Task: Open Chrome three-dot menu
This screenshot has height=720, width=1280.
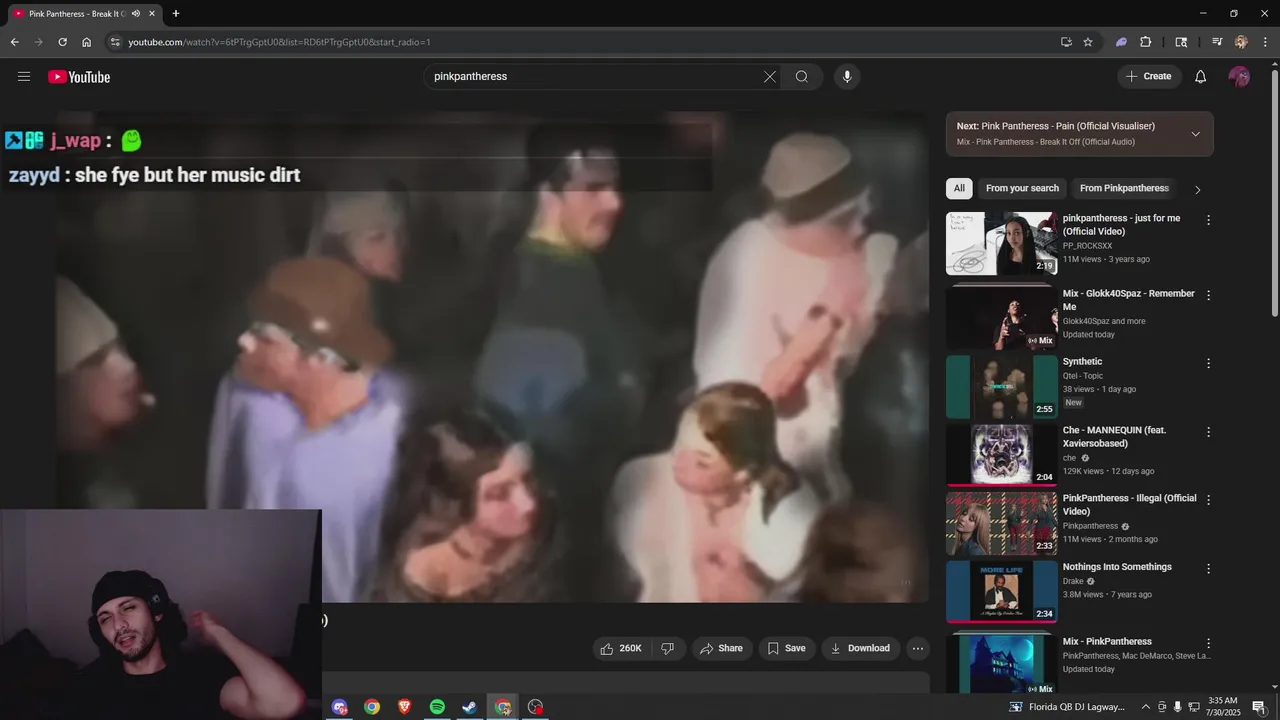Action: click(1266, 42)
